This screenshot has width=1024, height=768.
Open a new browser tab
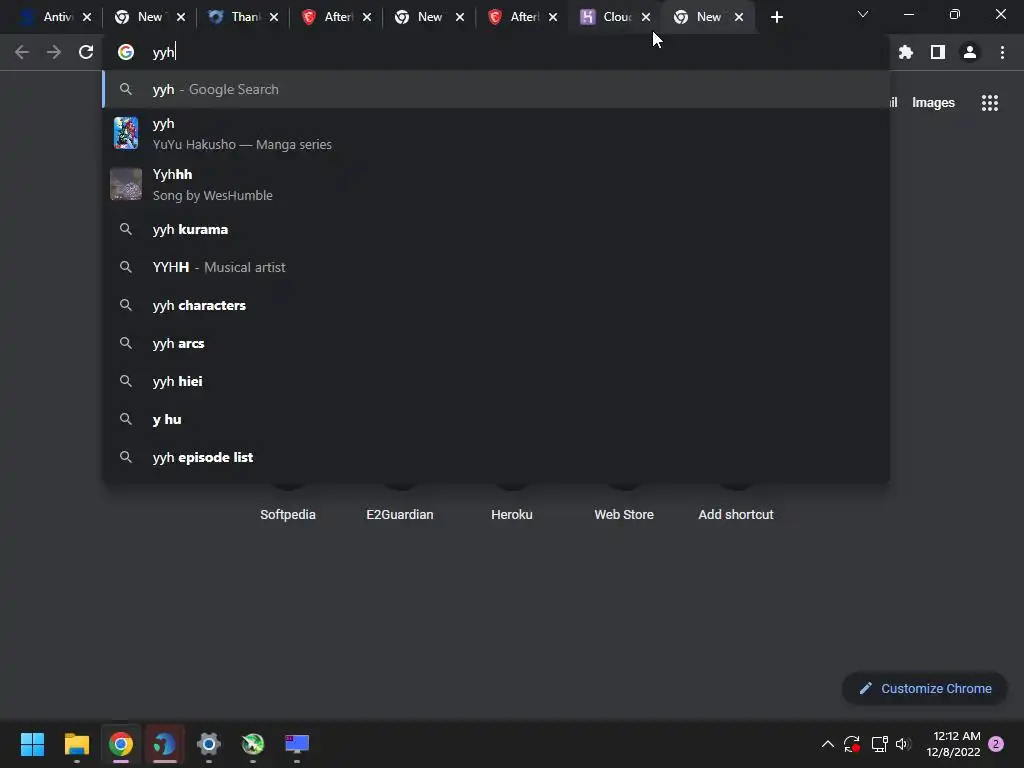pos(776,17)
